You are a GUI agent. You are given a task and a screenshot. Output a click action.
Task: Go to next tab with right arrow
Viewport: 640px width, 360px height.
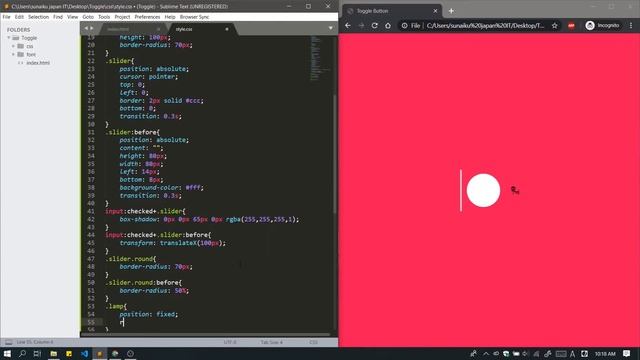point(92,28)
